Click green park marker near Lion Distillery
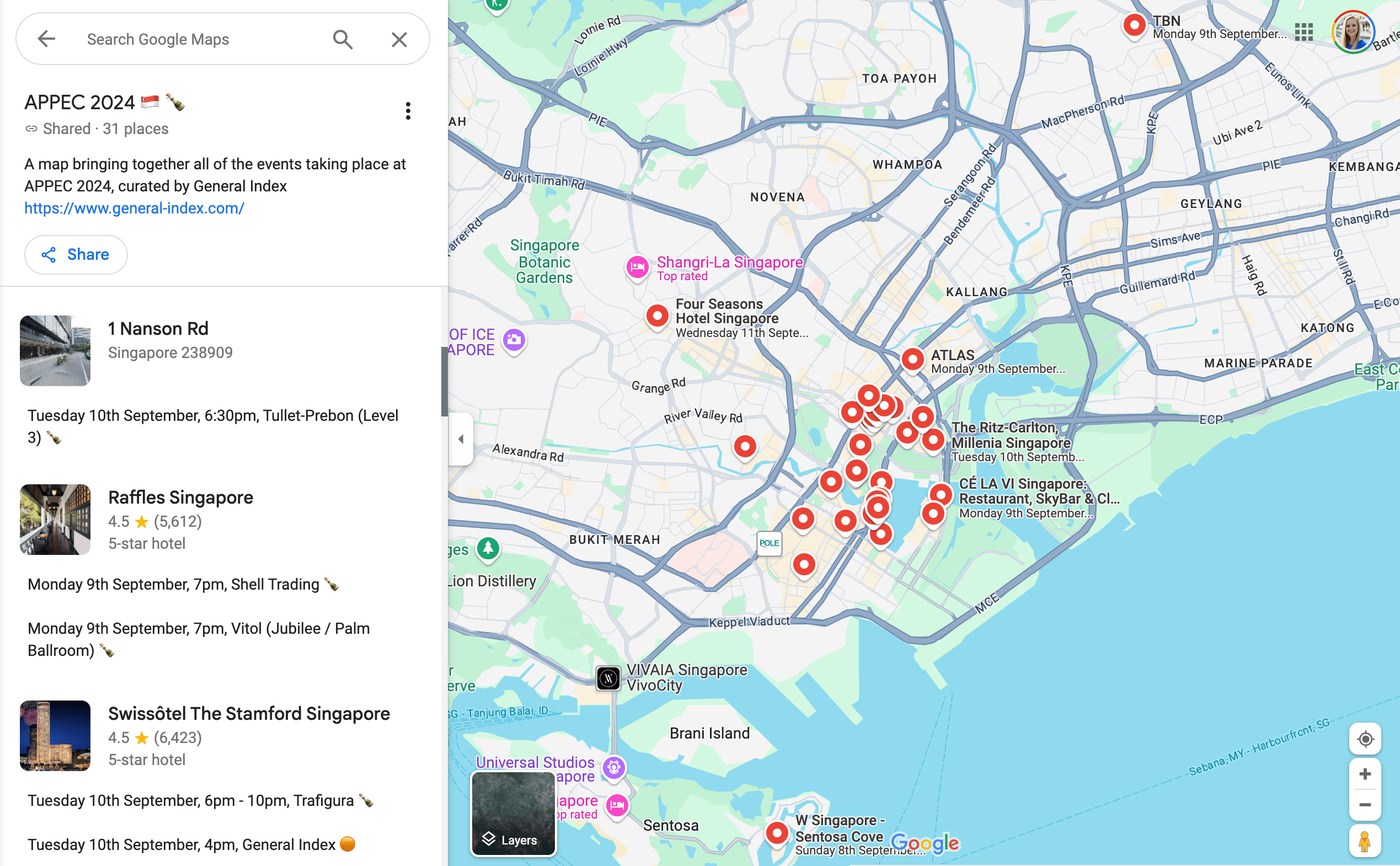1400x866 pixels. (488, 549)
